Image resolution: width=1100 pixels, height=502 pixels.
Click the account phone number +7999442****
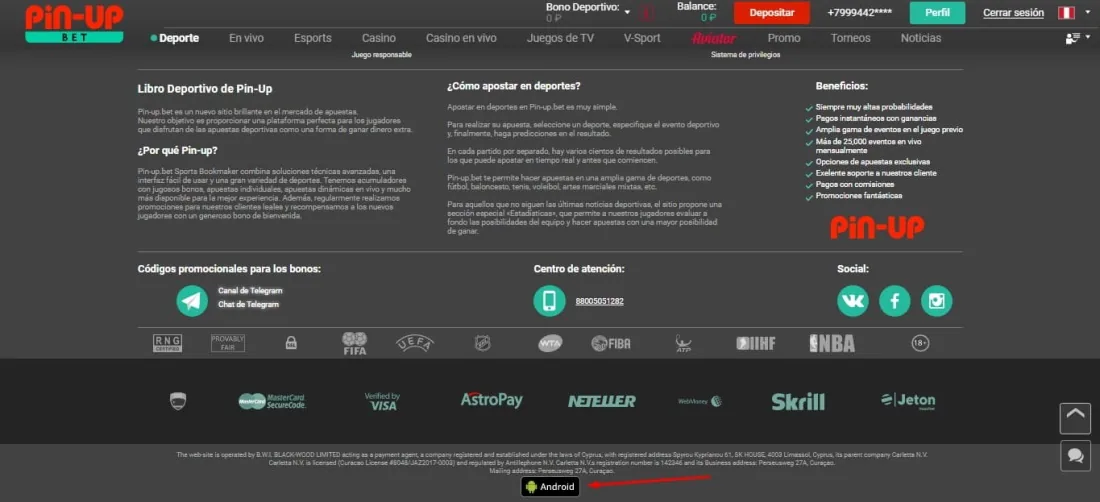click(859, 13)
